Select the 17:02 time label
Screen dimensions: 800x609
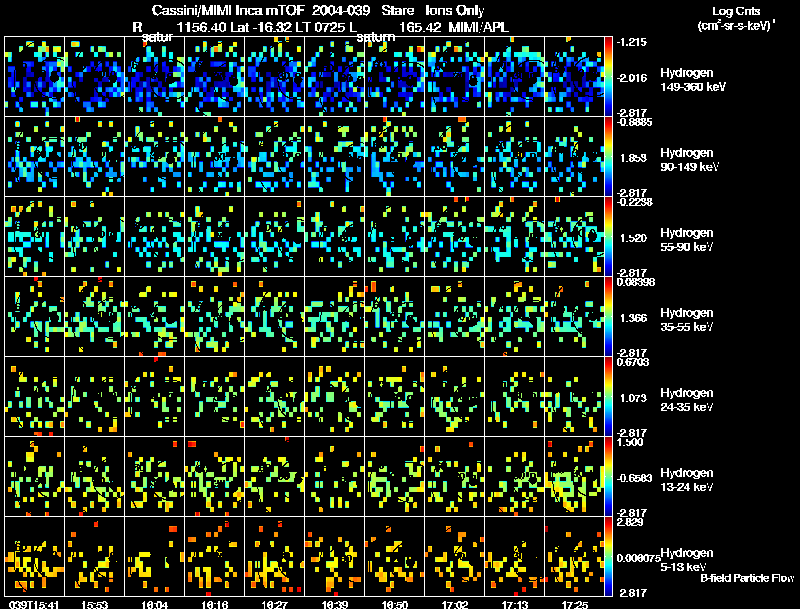tap(455, 604)
